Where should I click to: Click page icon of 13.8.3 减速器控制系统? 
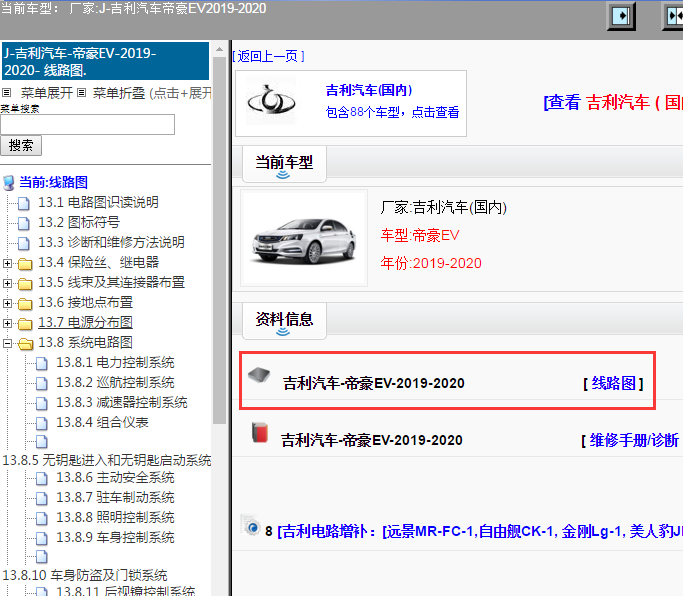pyautogui.click(x=42, y=403)
